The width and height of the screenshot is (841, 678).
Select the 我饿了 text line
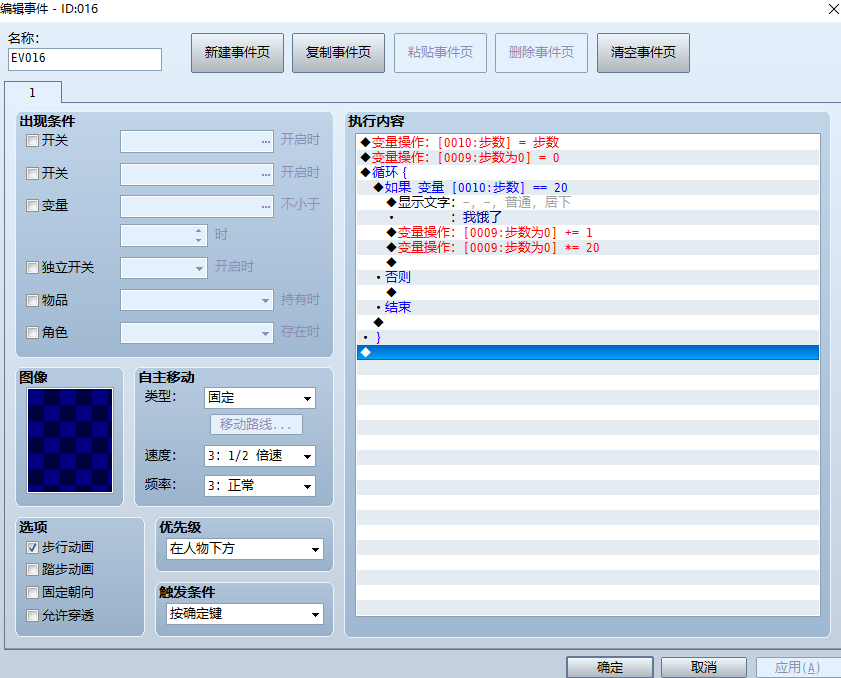[588, 217]
